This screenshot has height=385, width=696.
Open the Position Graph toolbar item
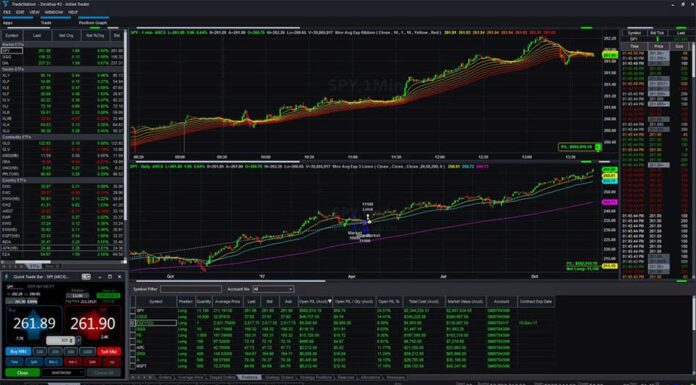tap(93, 22)
